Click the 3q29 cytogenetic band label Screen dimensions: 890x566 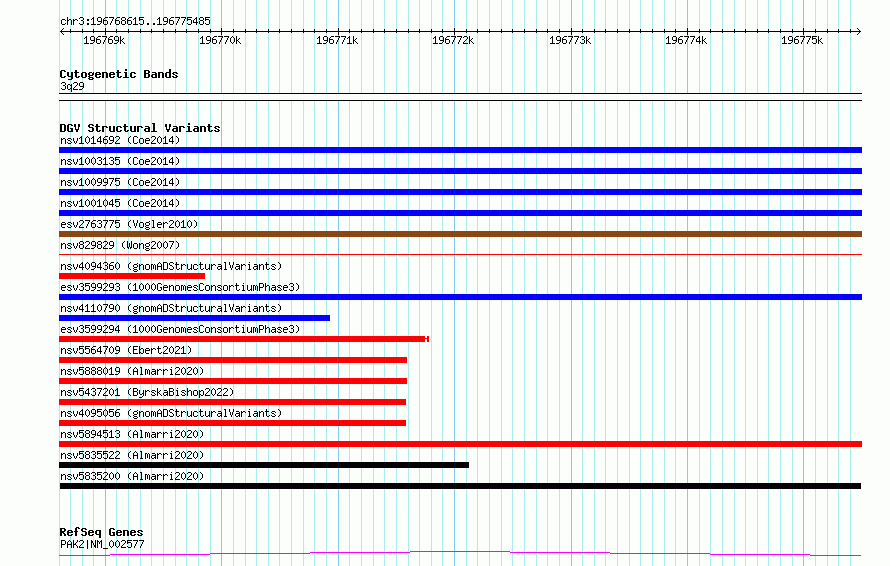pos(72,86)
